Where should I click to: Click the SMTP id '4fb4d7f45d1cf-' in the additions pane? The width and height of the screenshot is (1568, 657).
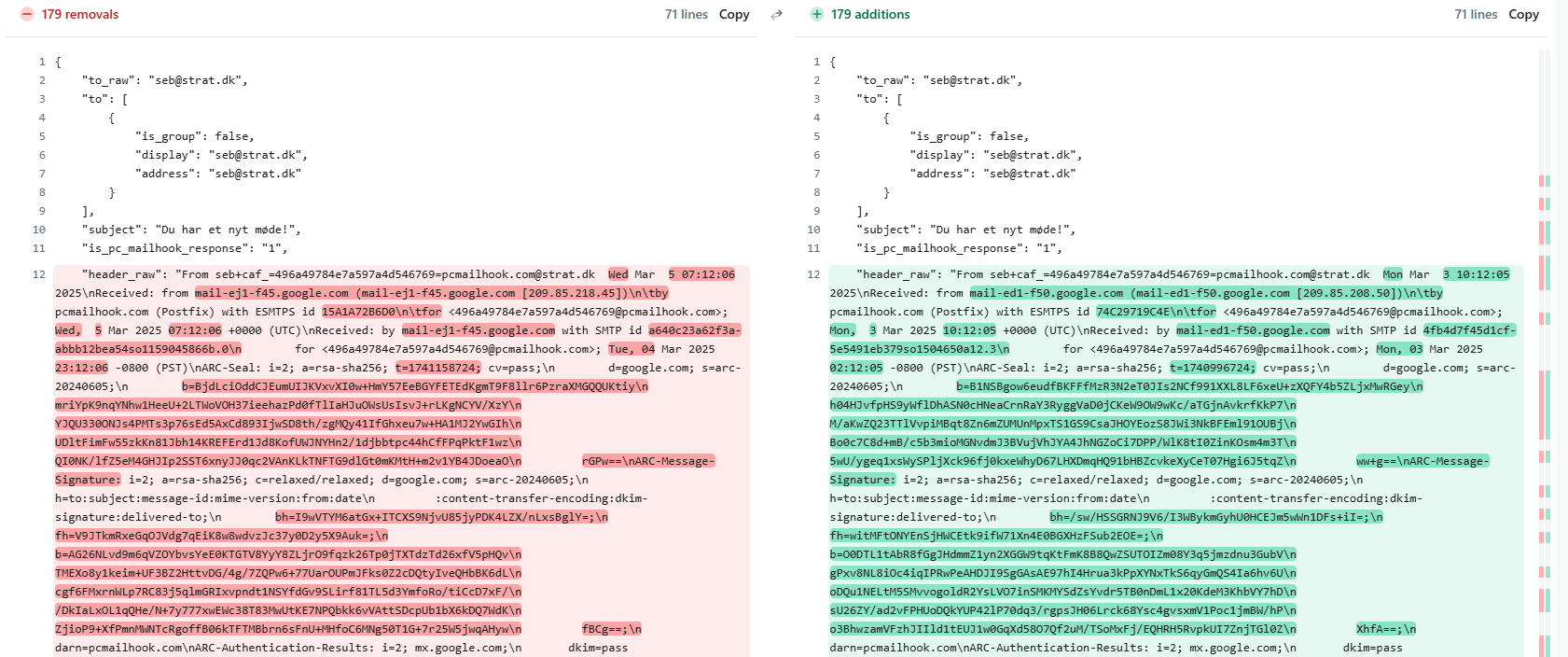[1469, 330]
